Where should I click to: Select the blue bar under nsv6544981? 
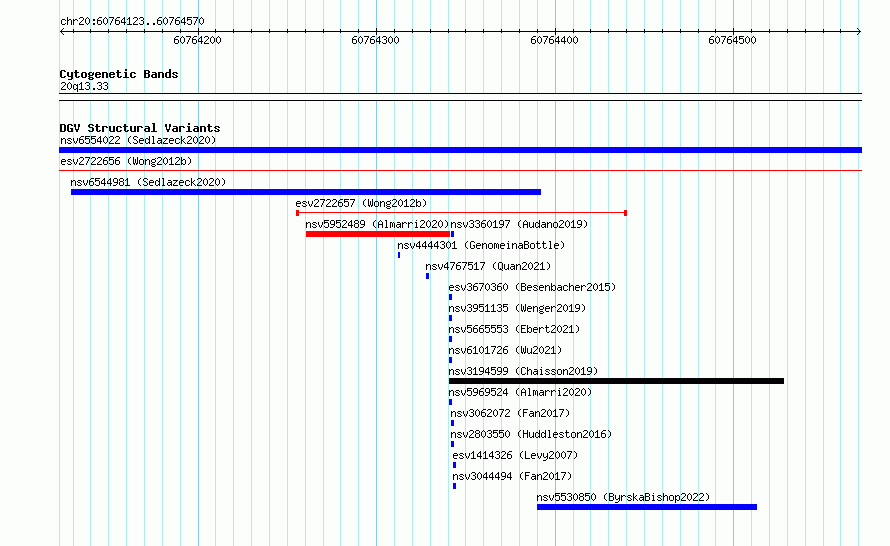tap(306, 192)
